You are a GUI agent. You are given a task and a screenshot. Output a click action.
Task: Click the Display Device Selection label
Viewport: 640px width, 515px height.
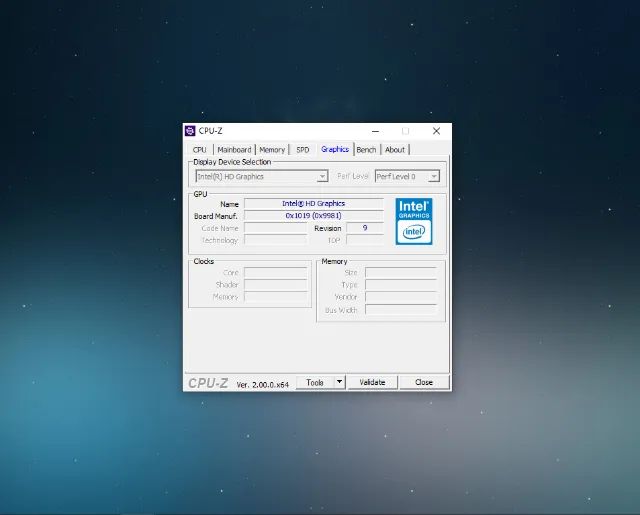tap(232, 162)
